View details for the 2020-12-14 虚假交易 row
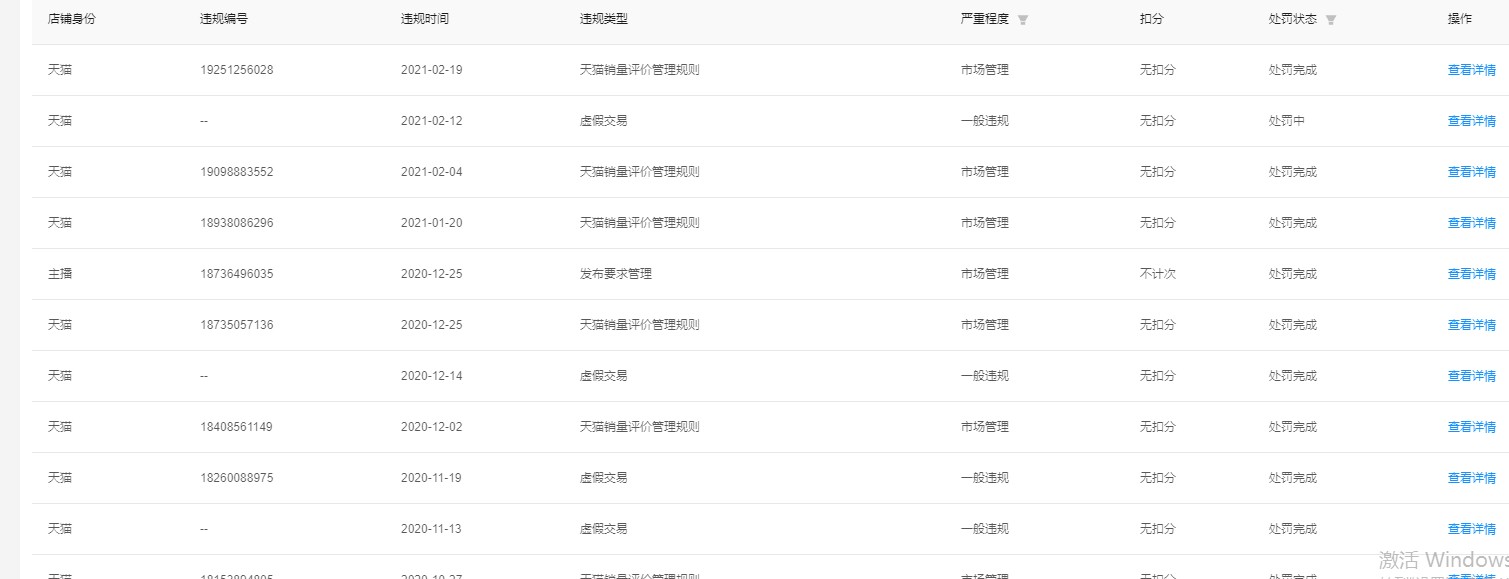 point(1472,376)
